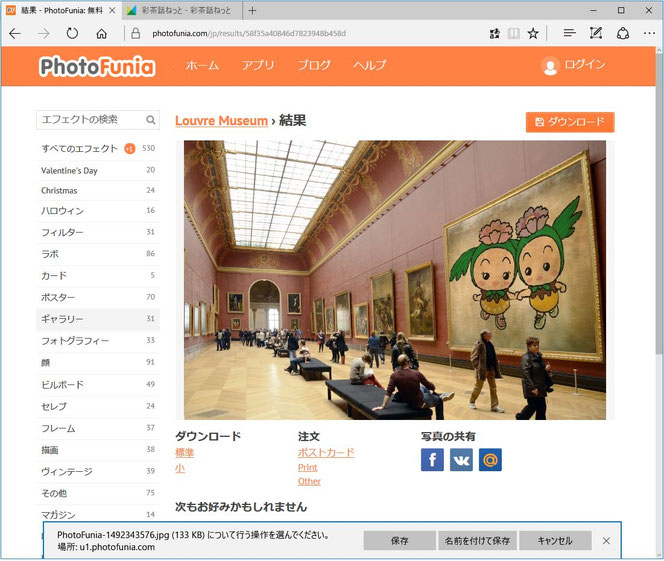The height and width of the screenshot is (561, 664).
Task: Open ホーム in site navigation
Action: tap(202, 65)
